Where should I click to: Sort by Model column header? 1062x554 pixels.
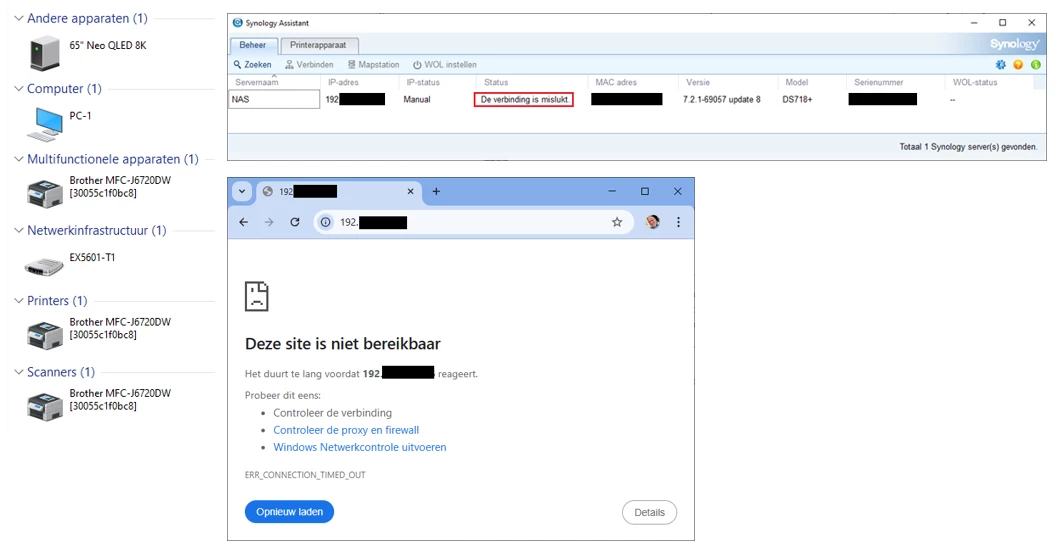[x=811, y=83]
